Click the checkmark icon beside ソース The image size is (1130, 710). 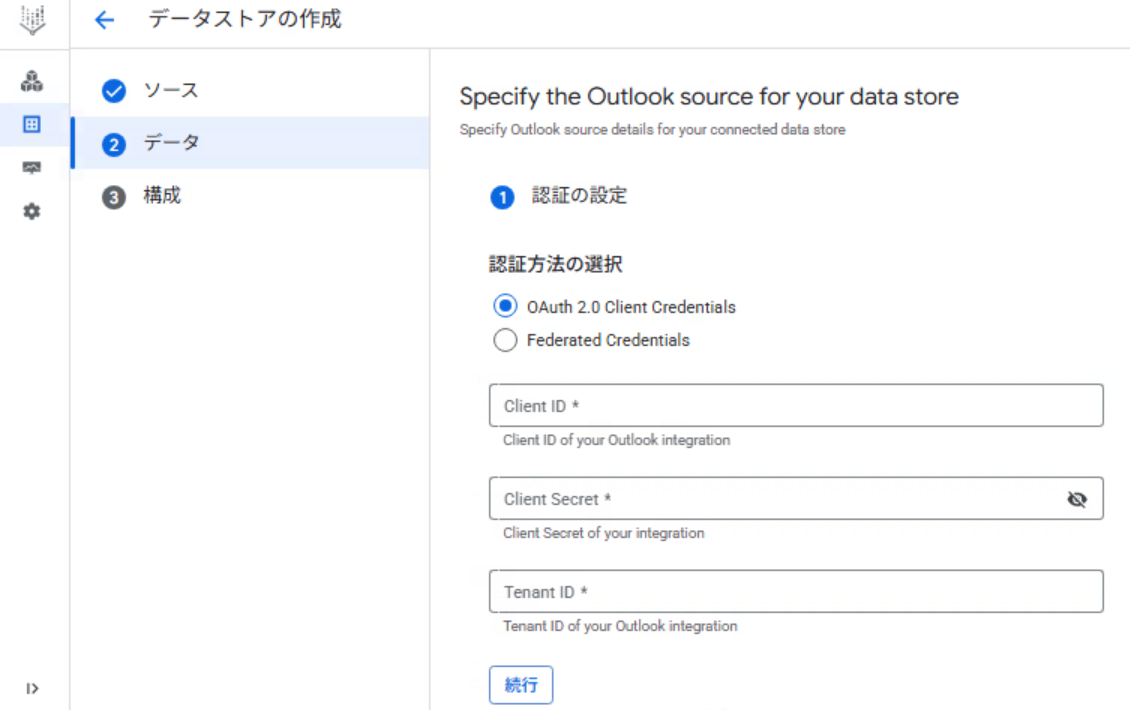click(x=113, y=90)
